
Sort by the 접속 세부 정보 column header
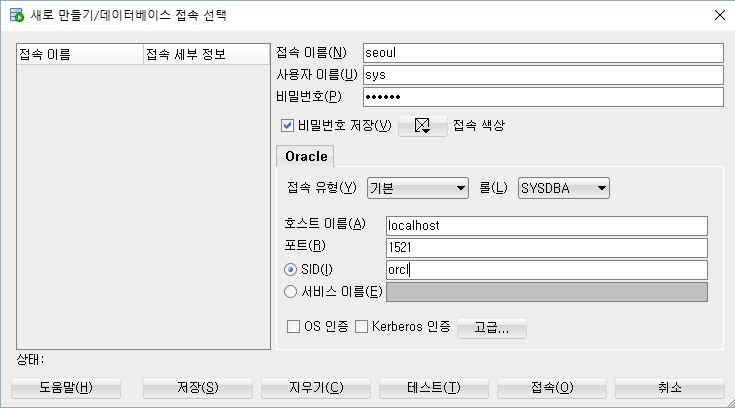click(x=206, y=54)
